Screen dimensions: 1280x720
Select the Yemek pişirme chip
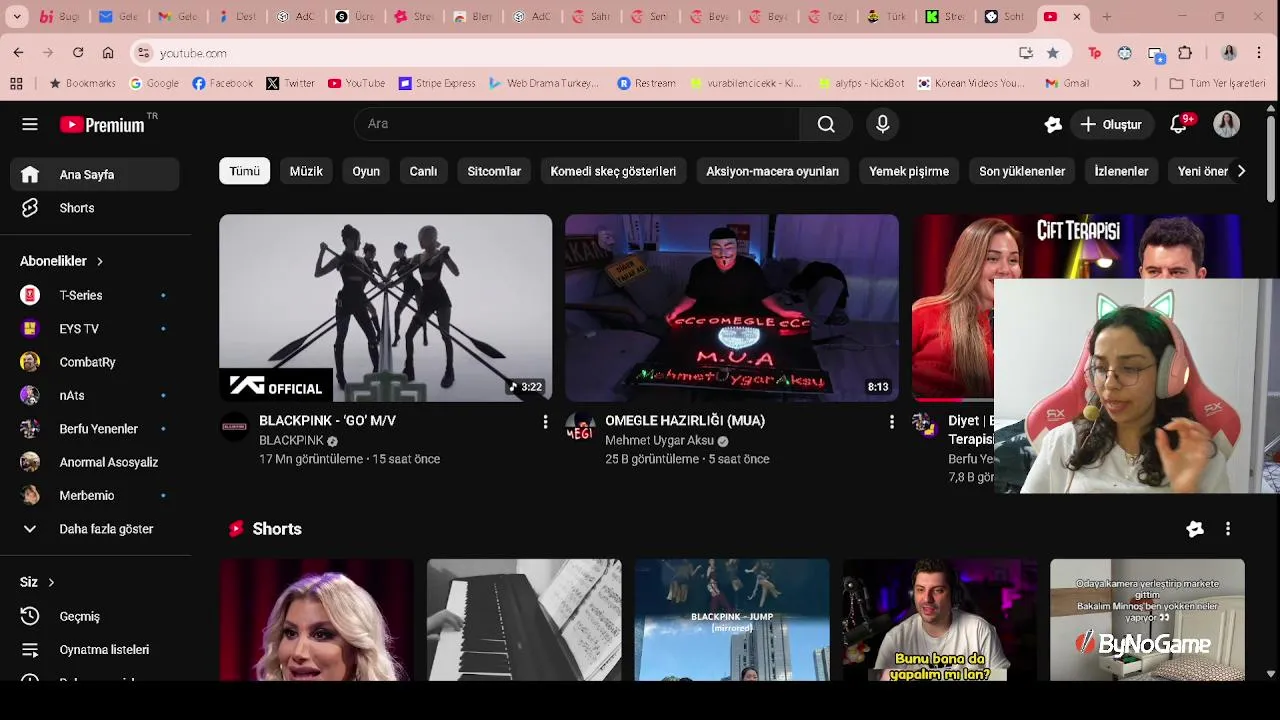[x=909, y=171]
